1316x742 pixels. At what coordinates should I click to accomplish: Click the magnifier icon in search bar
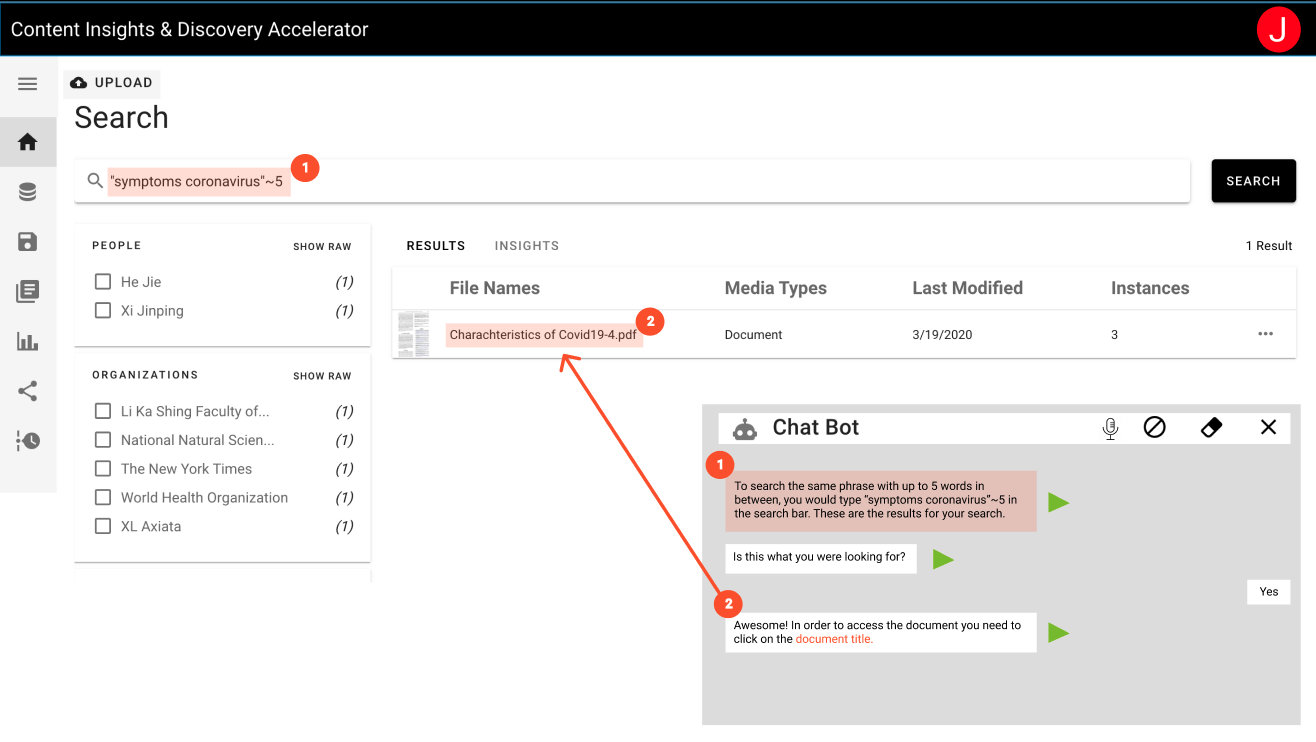pyautogui.click(x=95, y=181)
